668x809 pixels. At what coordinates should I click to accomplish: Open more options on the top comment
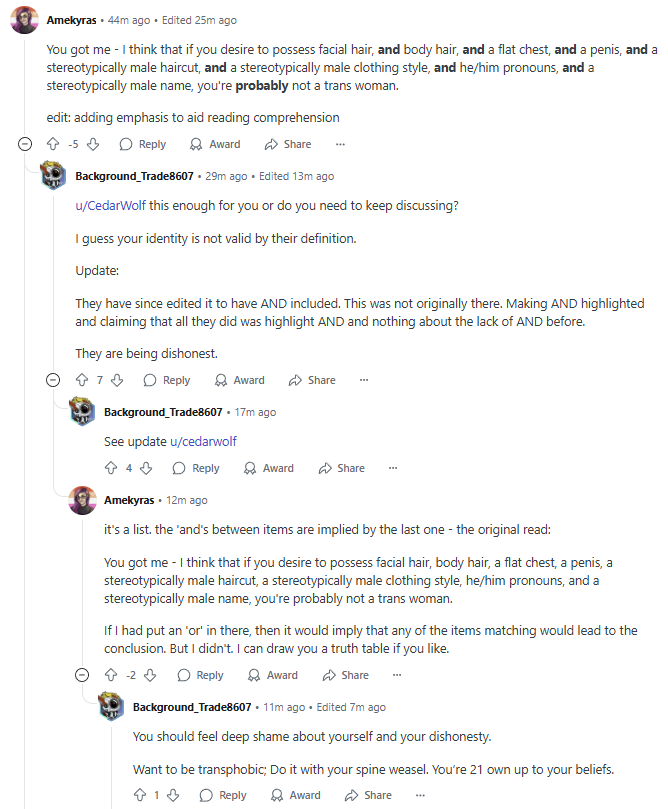click(x=341, y=144)
